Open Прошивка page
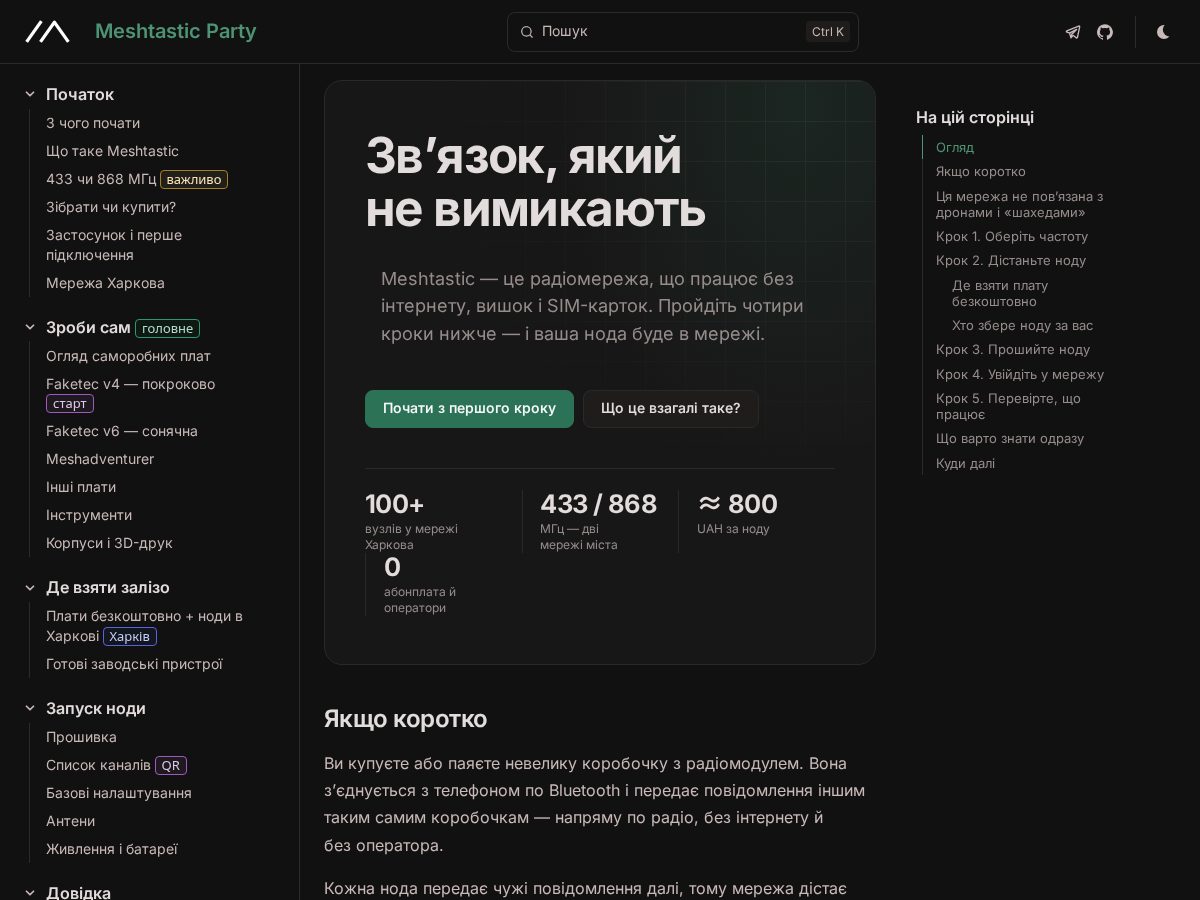Image resolution: width=1200 pixels, height=900 pixels. 81,737
